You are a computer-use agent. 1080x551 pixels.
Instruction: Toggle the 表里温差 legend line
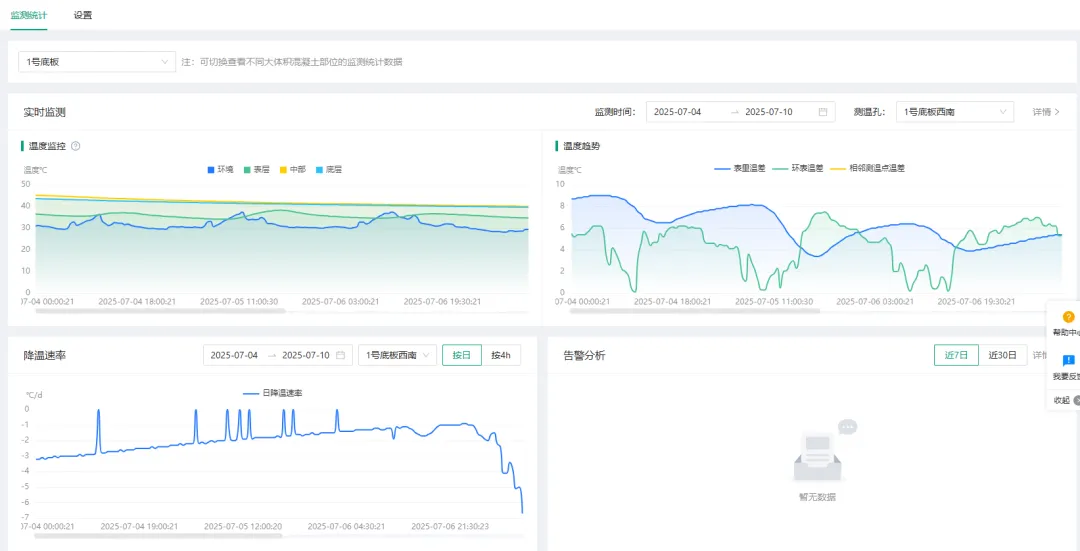(740, 168)
